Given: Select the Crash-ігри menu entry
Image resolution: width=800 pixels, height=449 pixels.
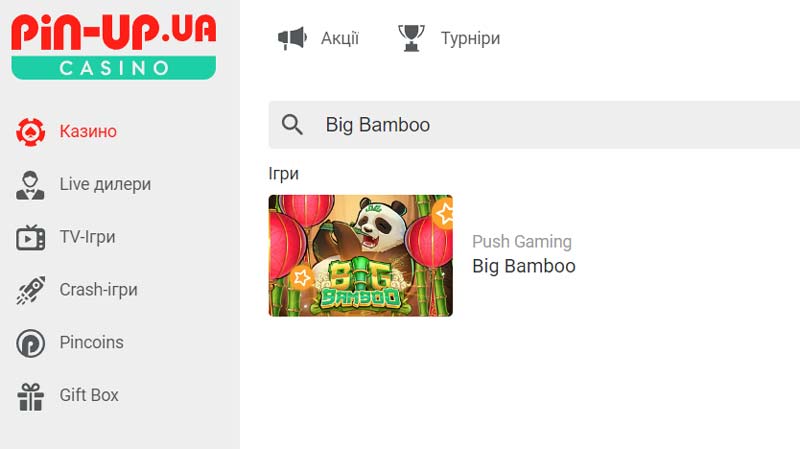Looking at the screenshot, I should tap(98, 290).
